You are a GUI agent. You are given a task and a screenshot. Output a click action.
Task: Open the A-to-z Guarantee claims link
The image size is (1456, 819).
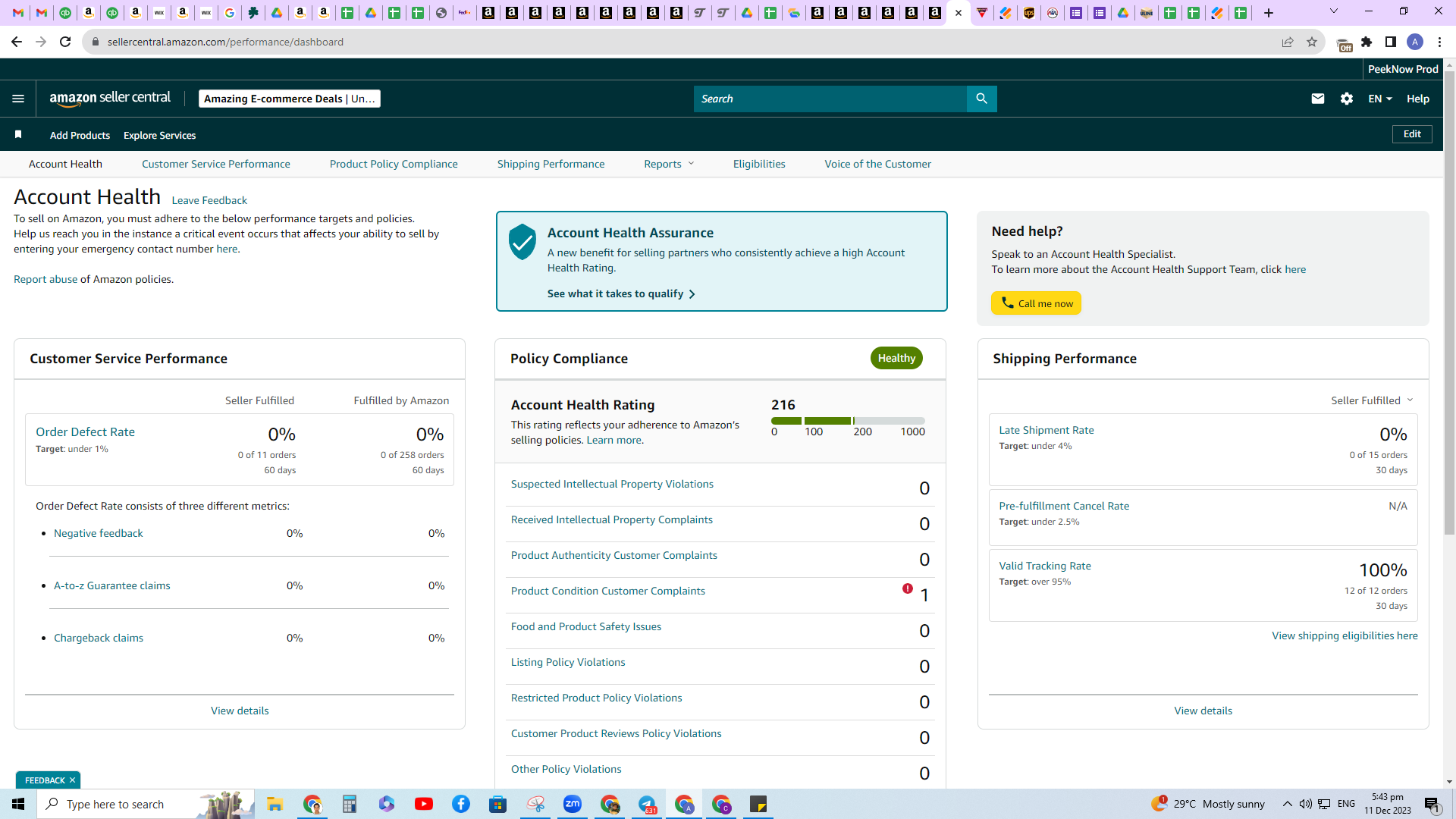111,585
